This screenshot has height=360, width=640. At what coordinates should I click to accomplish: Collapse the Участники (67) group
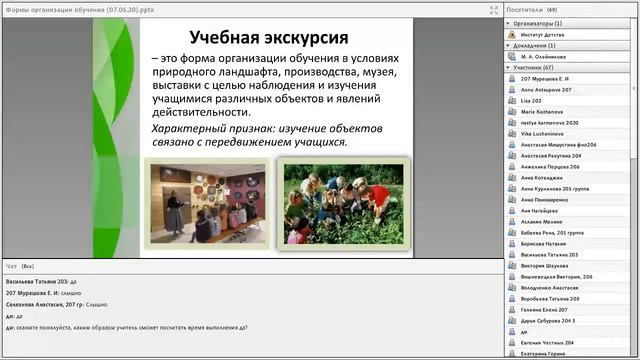(508, 68)
